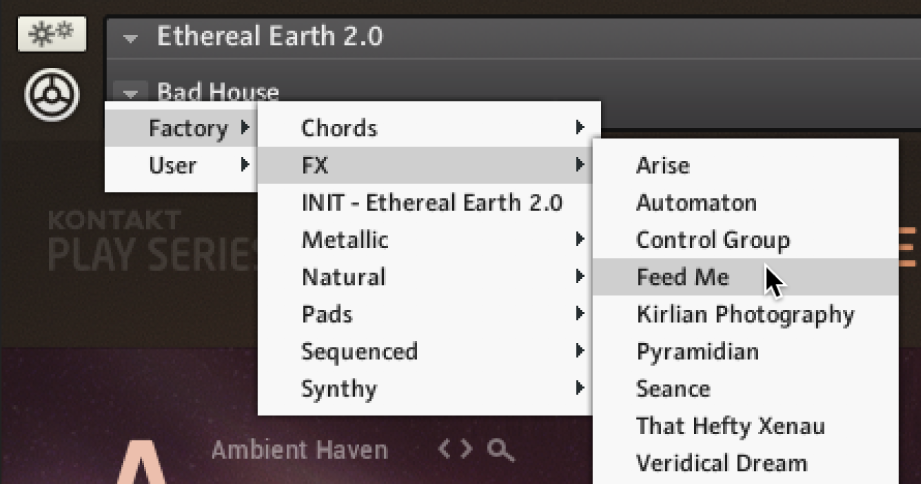Expand the Sequenced category submenu
Viewport: 921px width, 484px height.
430,352
